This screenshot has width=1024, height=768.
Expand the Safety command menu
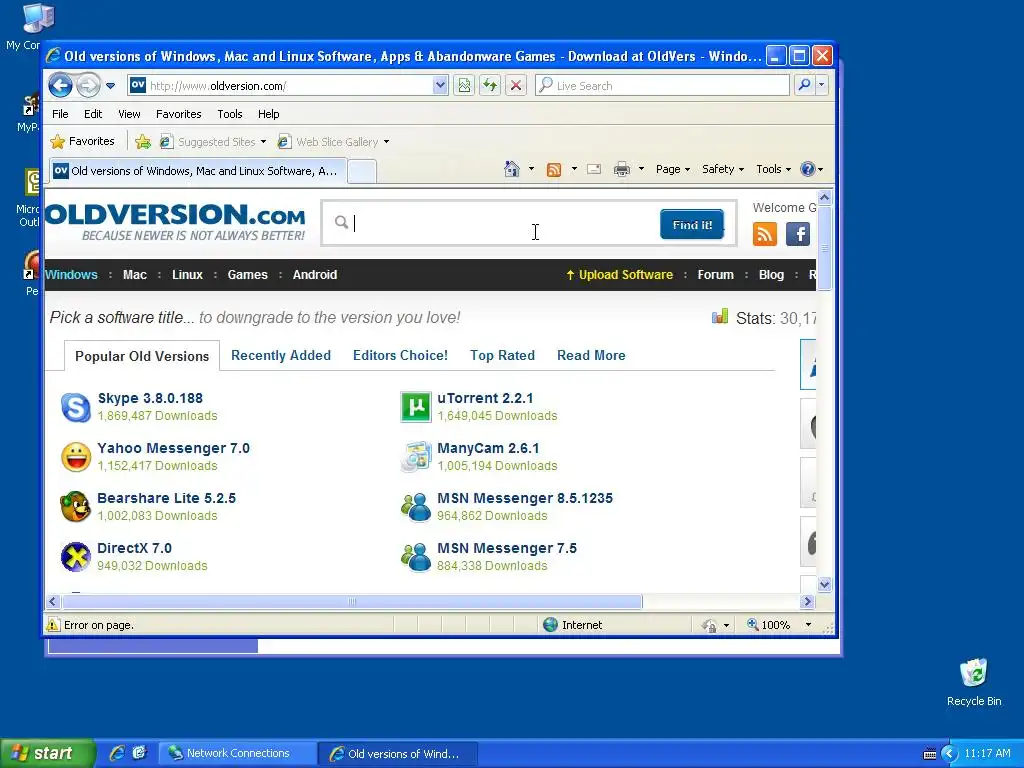(722, 169)
